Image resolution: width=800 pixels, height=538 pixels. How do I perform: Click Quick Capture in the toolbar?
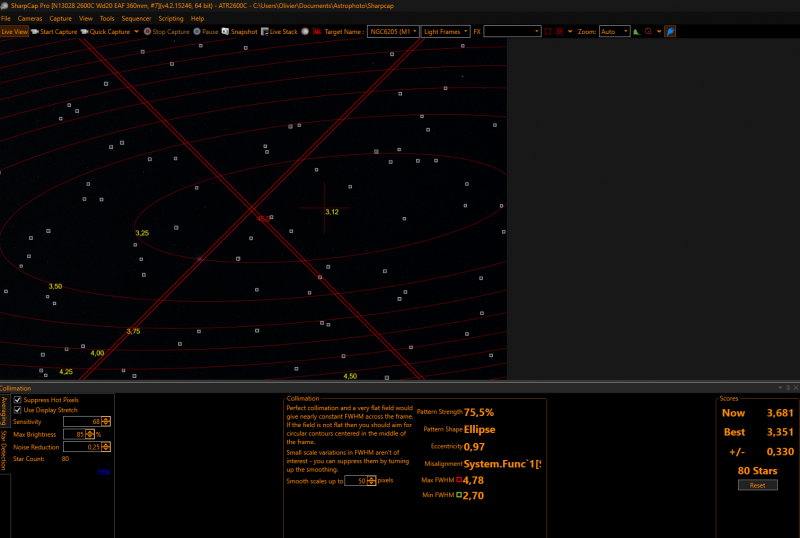[106, 32]
